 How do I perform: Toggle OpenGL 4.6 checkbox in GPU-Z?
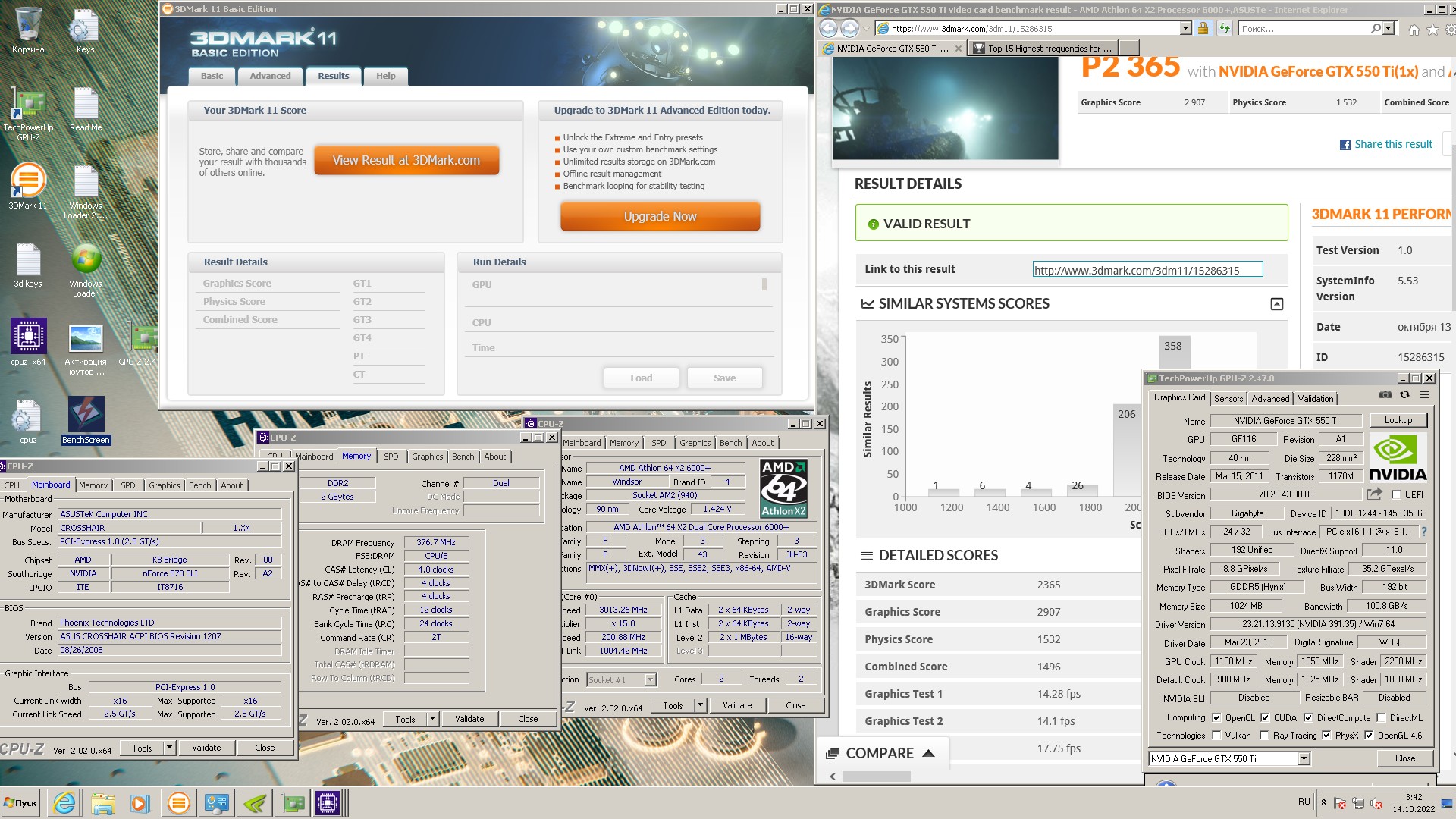[x=1369, y=735]
